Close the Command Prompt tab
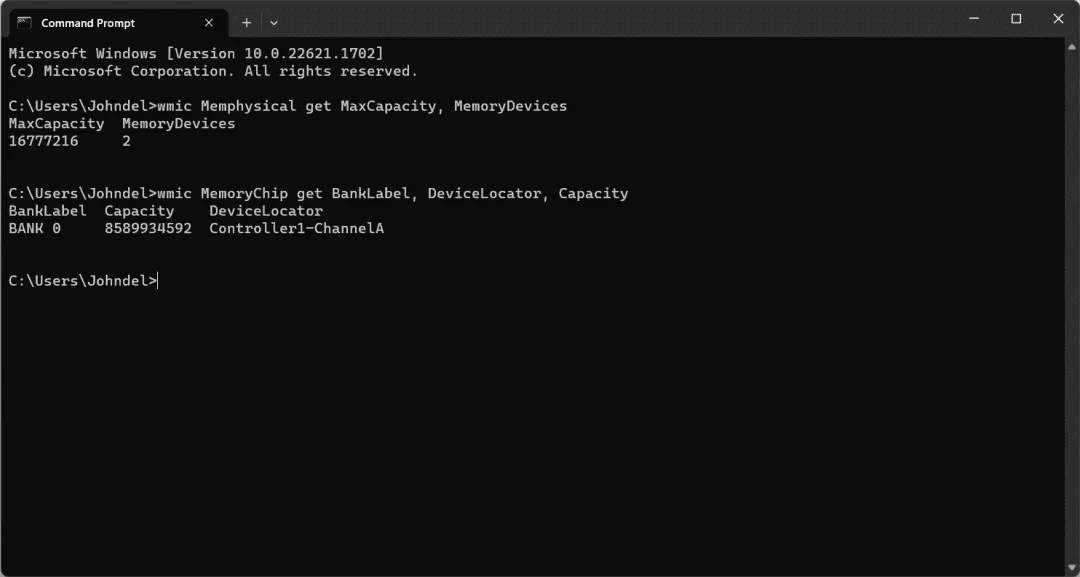This screenshot has height=577, width=1080. (209, 23)
